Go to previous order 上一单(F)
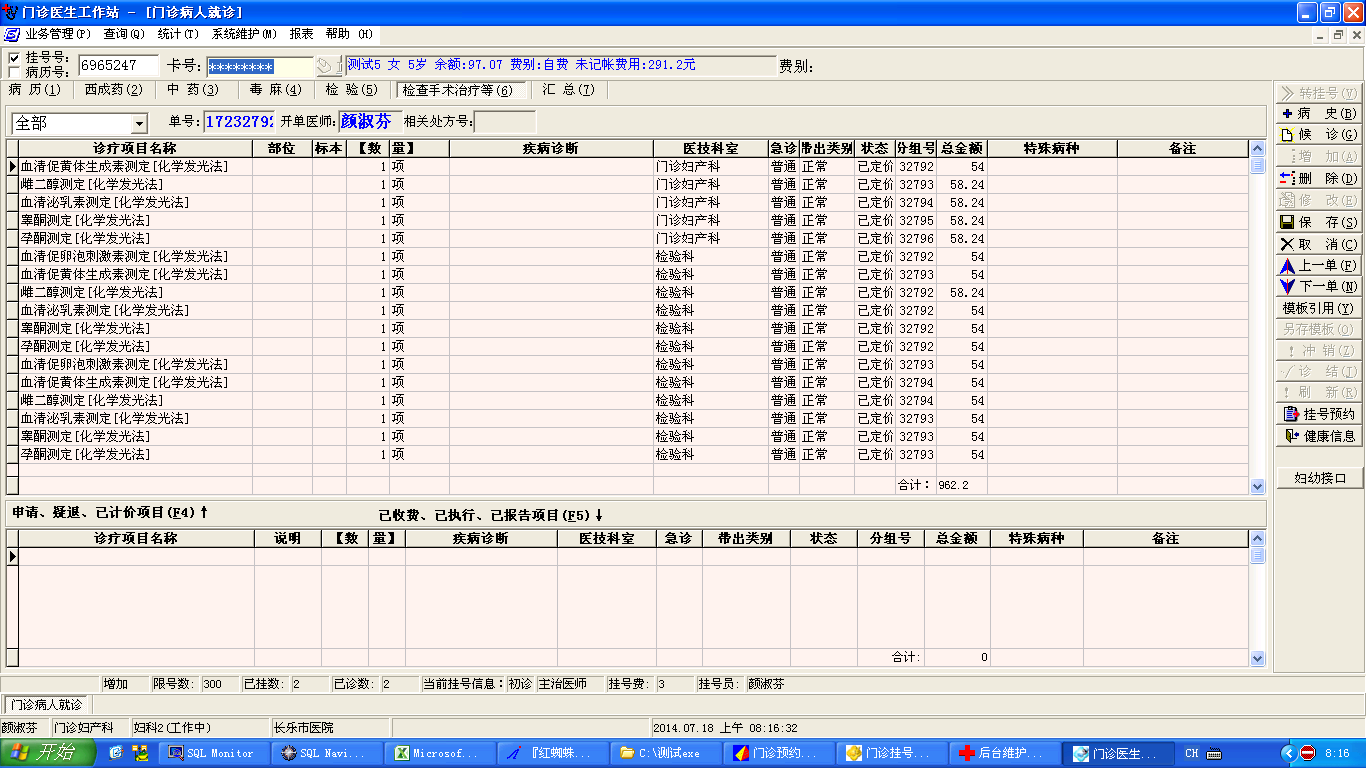 (1319, 266)
